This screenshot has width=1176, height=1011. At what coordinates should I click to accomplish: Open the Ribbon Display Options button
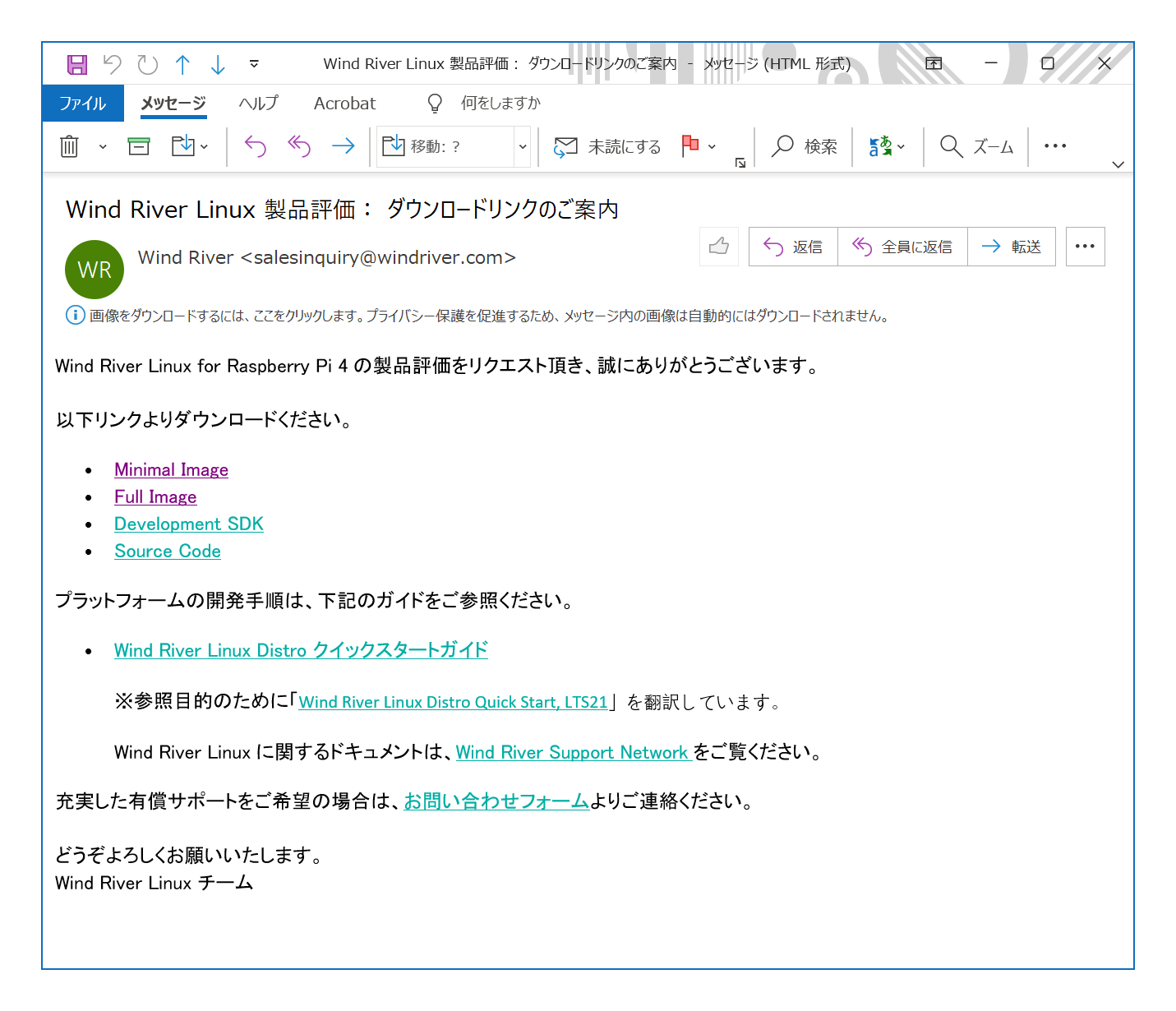pos(934,63)
